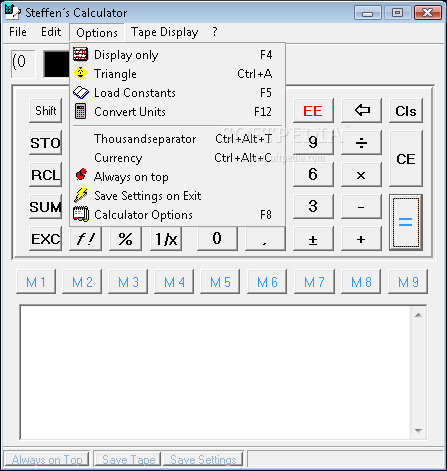The height and width of the screenshot is (471, 447).
Task: Click digit 9 button
Action: tap(313, 143)
